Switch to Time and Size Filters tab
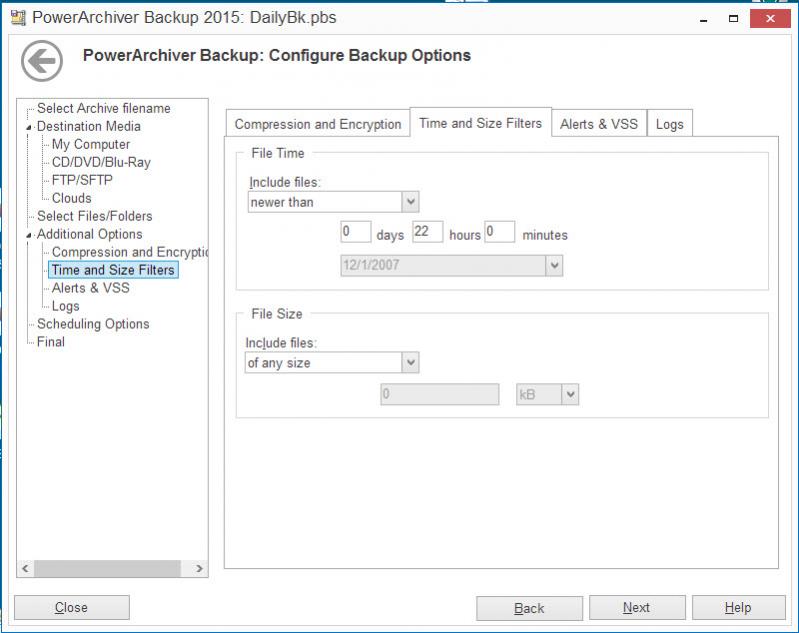 (x=481, y=123)
